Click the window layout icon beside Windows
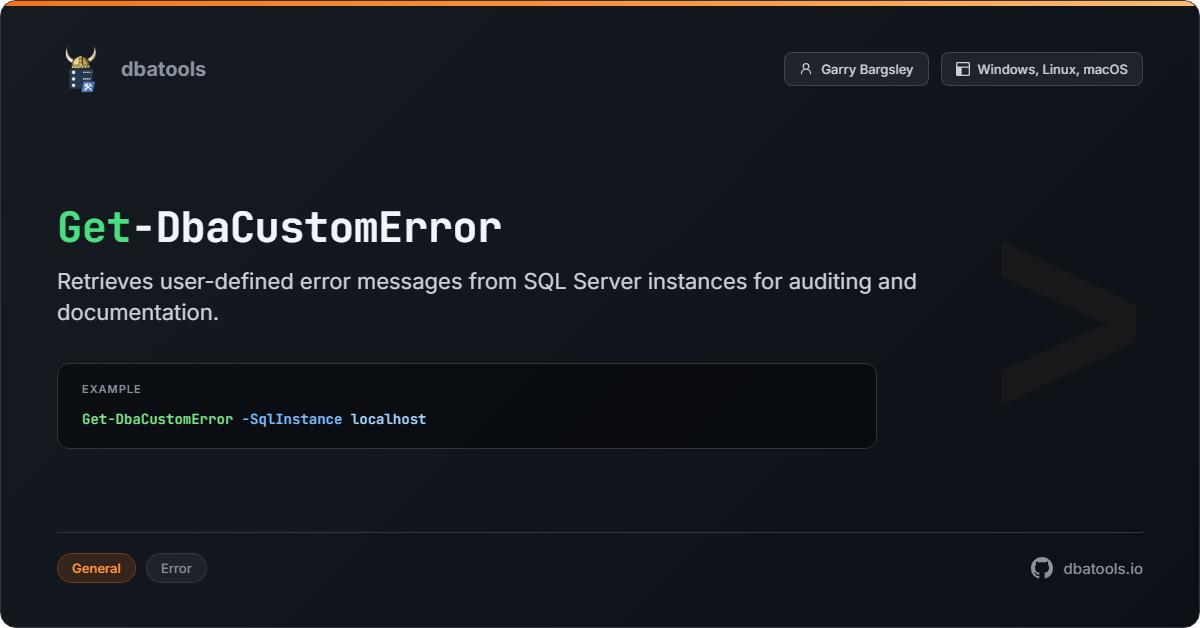The height and width of the screenshot is (628, 1200). click(x=963, y=69)
